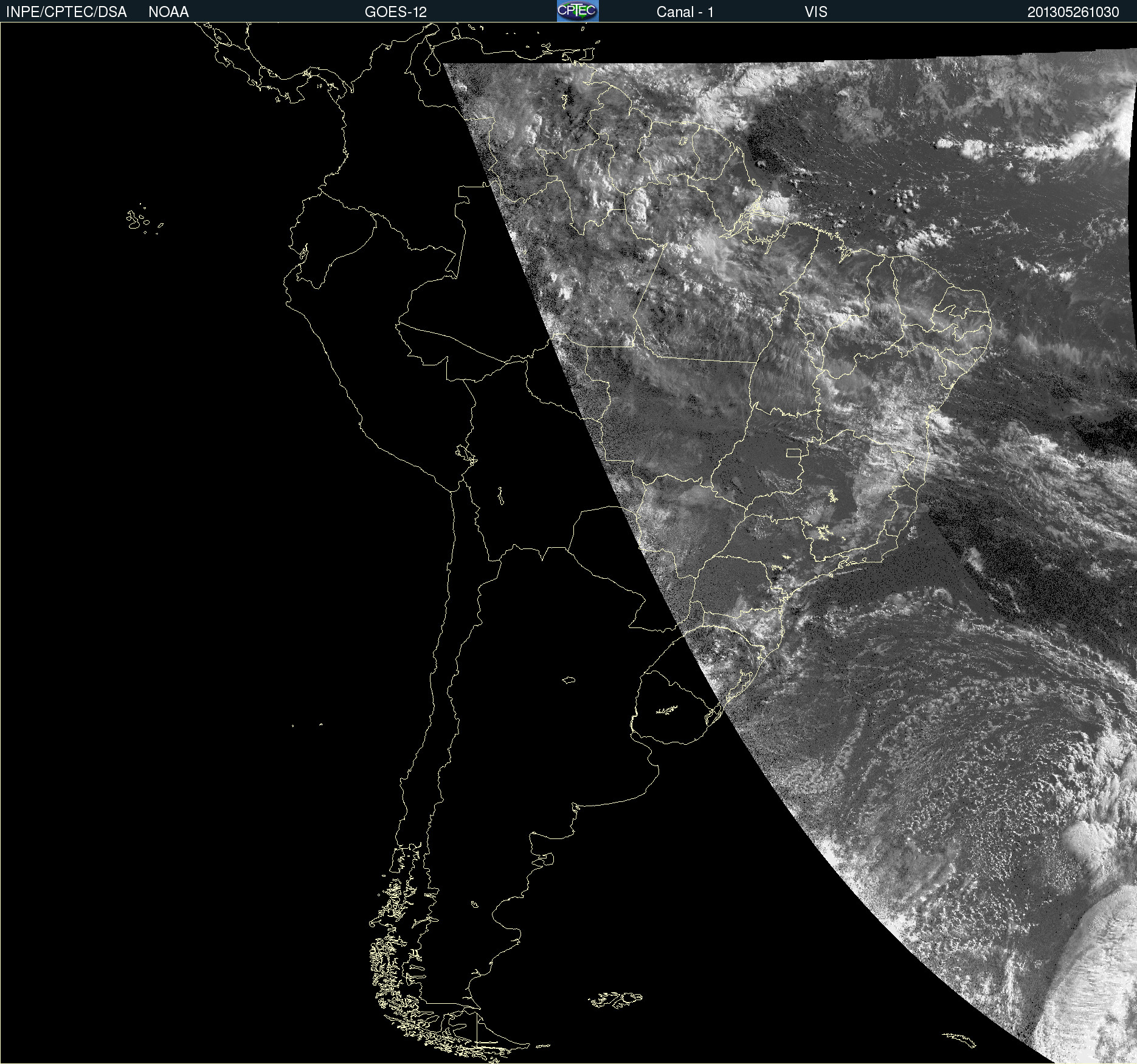
Task: Click the VIS channel label
Action: click(x=816, y=12)
